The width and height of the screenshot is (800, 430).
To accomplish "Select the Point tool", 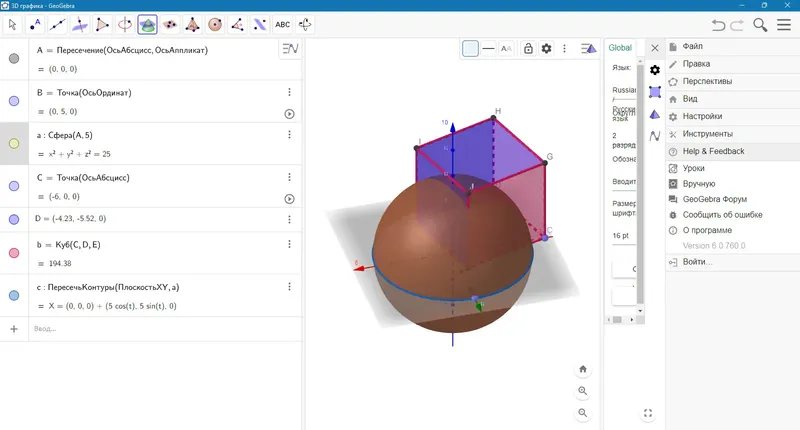I will click(x=35, y=24).
